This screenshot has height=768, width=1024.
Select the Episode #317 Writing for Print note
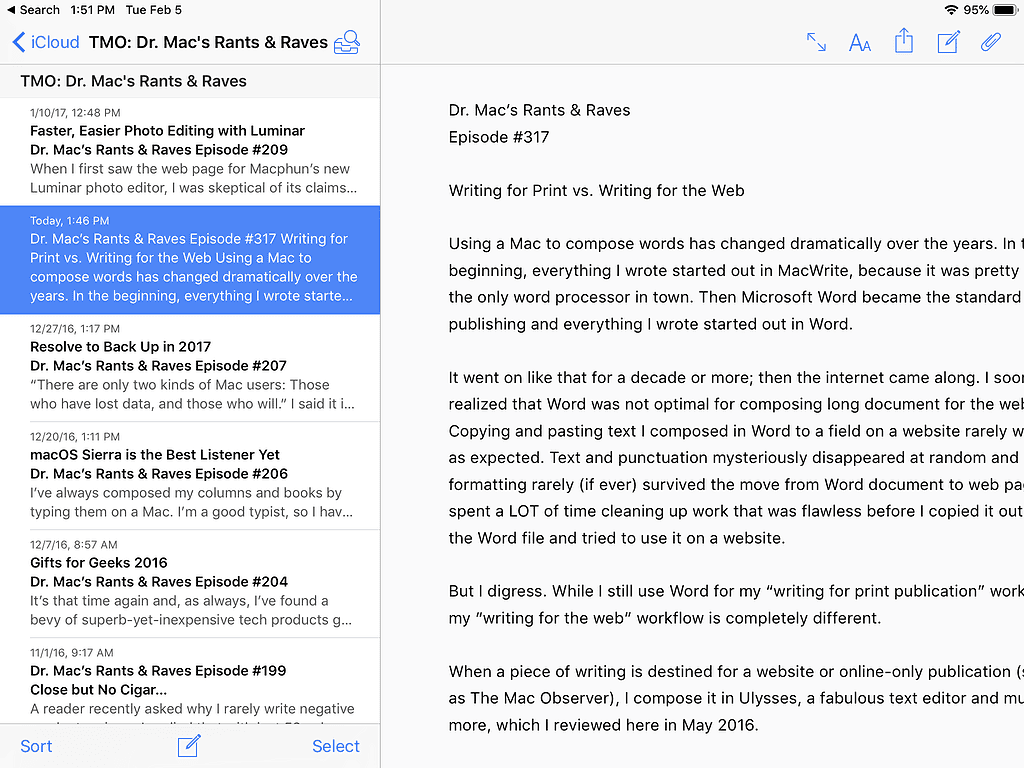tap(190, 260)
